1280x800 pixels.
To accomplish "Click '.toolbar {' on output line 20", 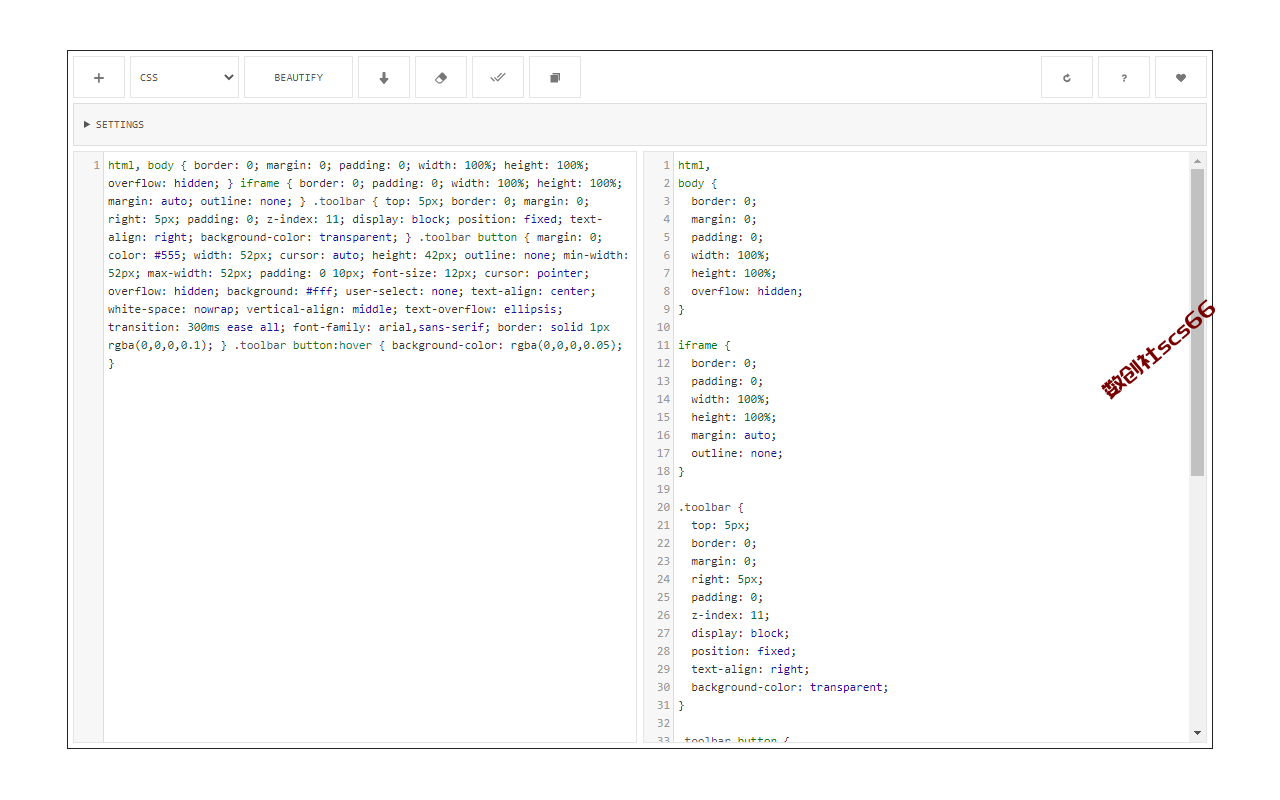I will 711,507.
